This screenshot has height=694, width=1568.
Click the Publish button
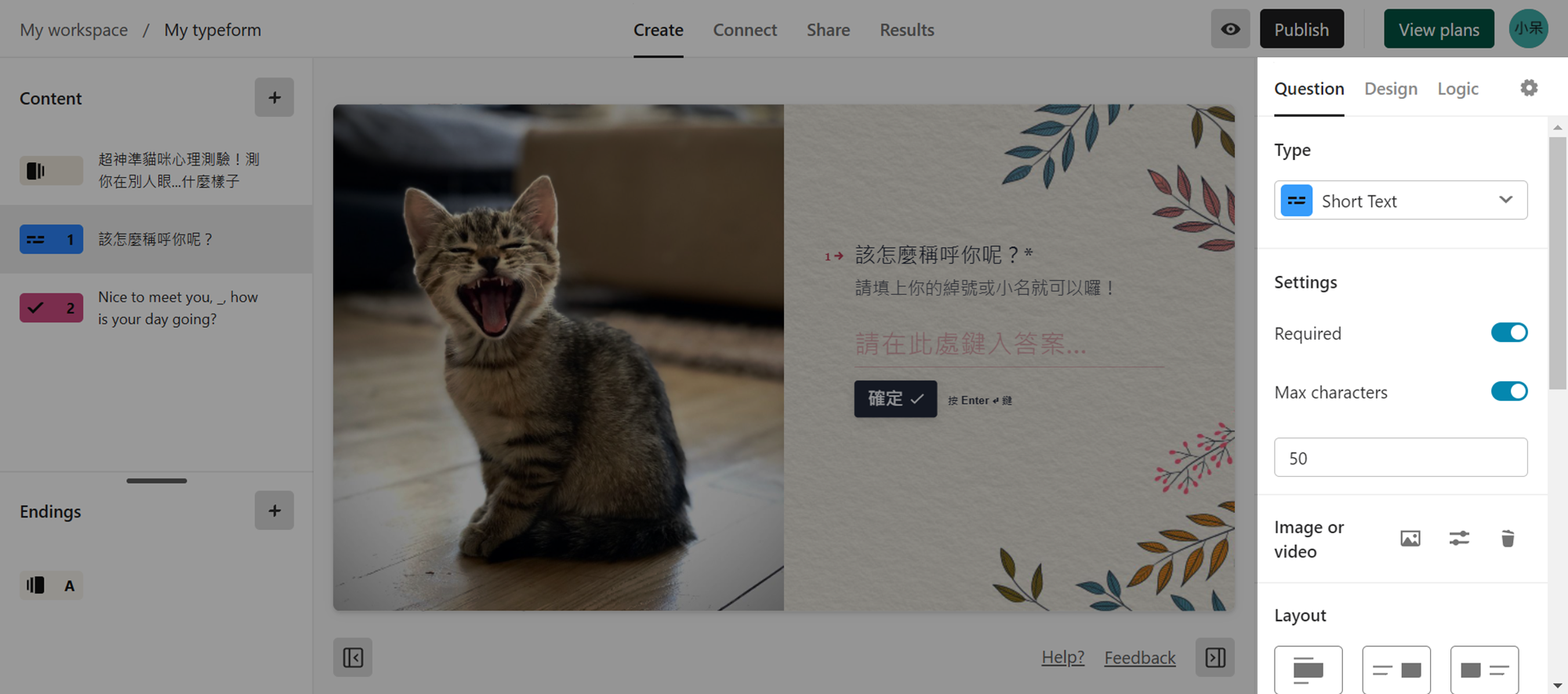(x=1301, y=29)
